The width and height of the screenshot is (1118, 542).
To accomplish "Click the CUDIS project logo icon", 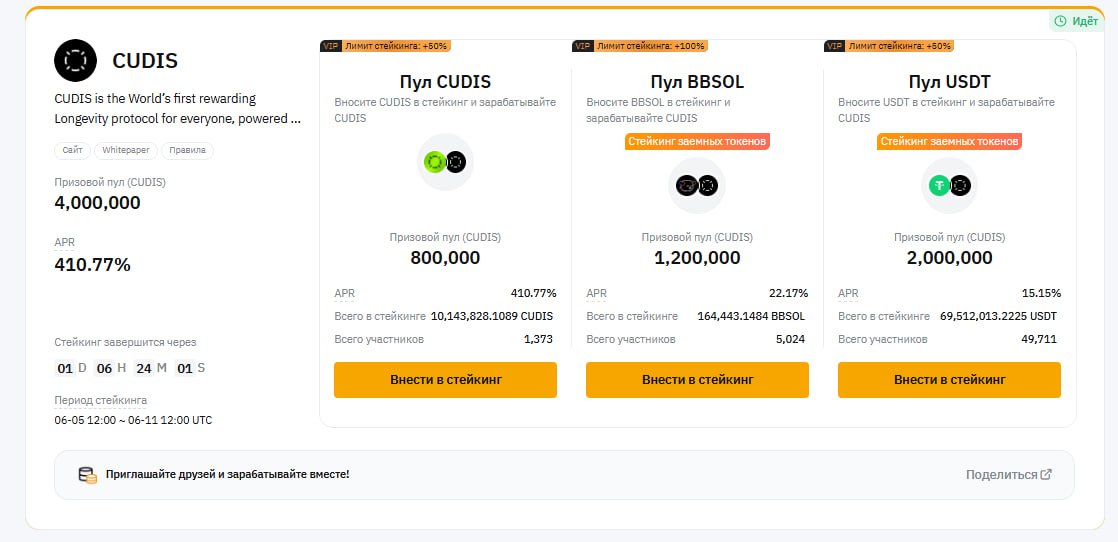I will pos(76,61).
